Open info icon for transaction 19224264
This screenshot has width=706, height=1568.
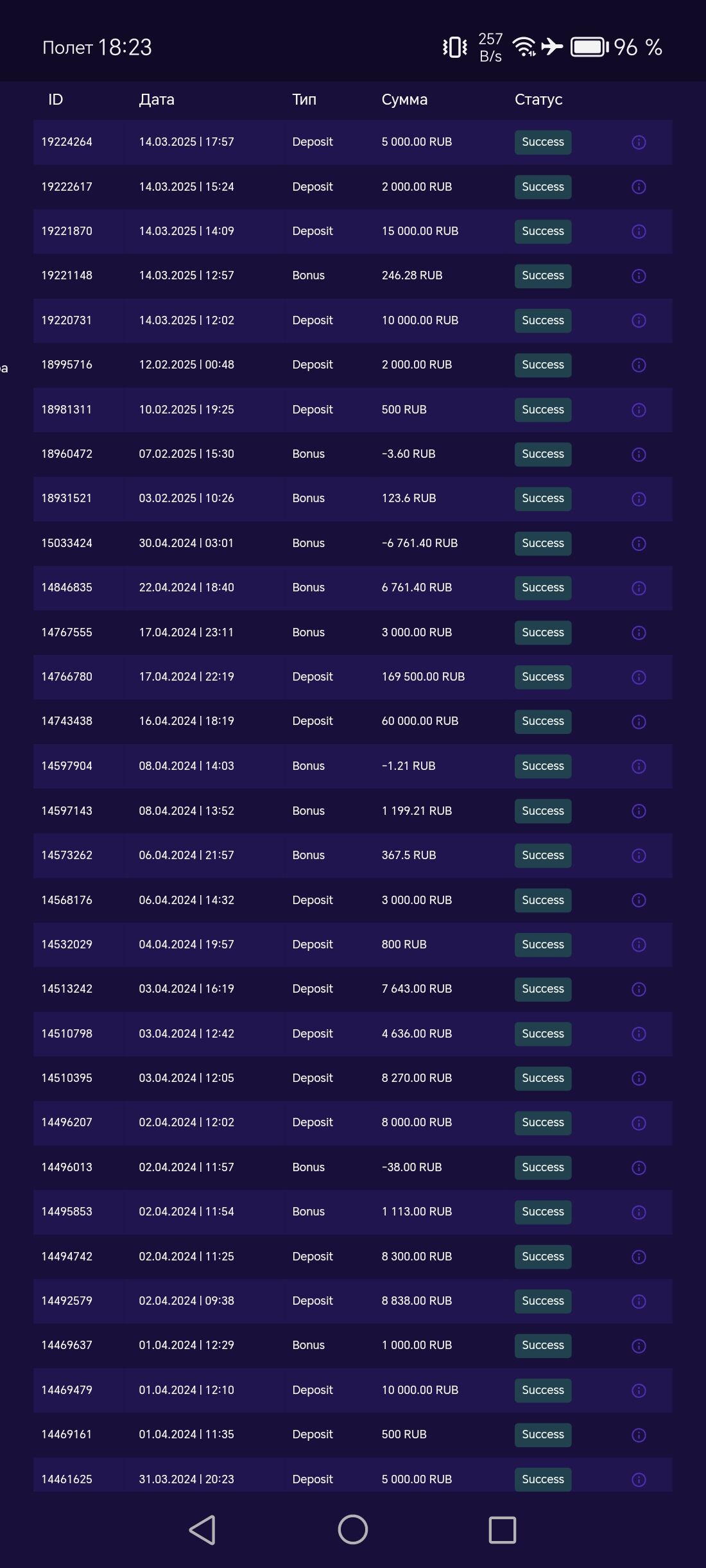639,143
